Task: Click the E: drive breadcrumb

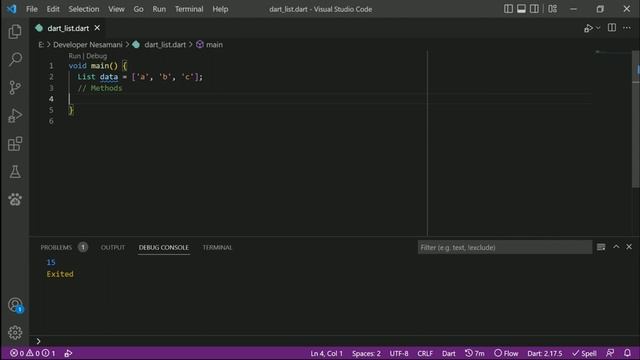Action: tap(41, 44)
